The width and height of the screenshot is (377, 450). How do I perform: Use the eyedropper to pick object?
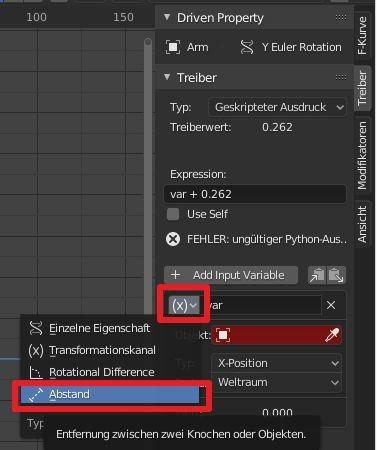pos(332,335)
